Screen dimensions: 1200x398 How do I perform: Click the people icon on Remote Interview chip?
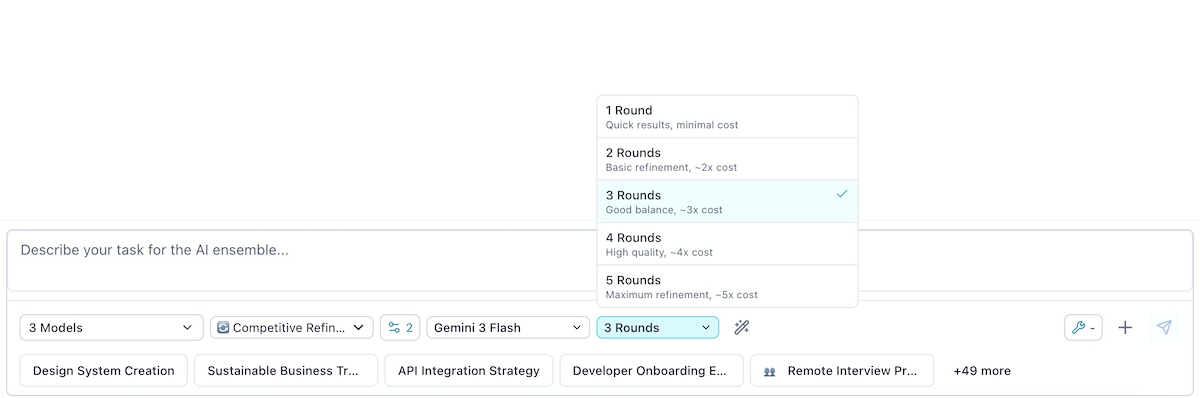pyautogui.click(x=770, y=371)
